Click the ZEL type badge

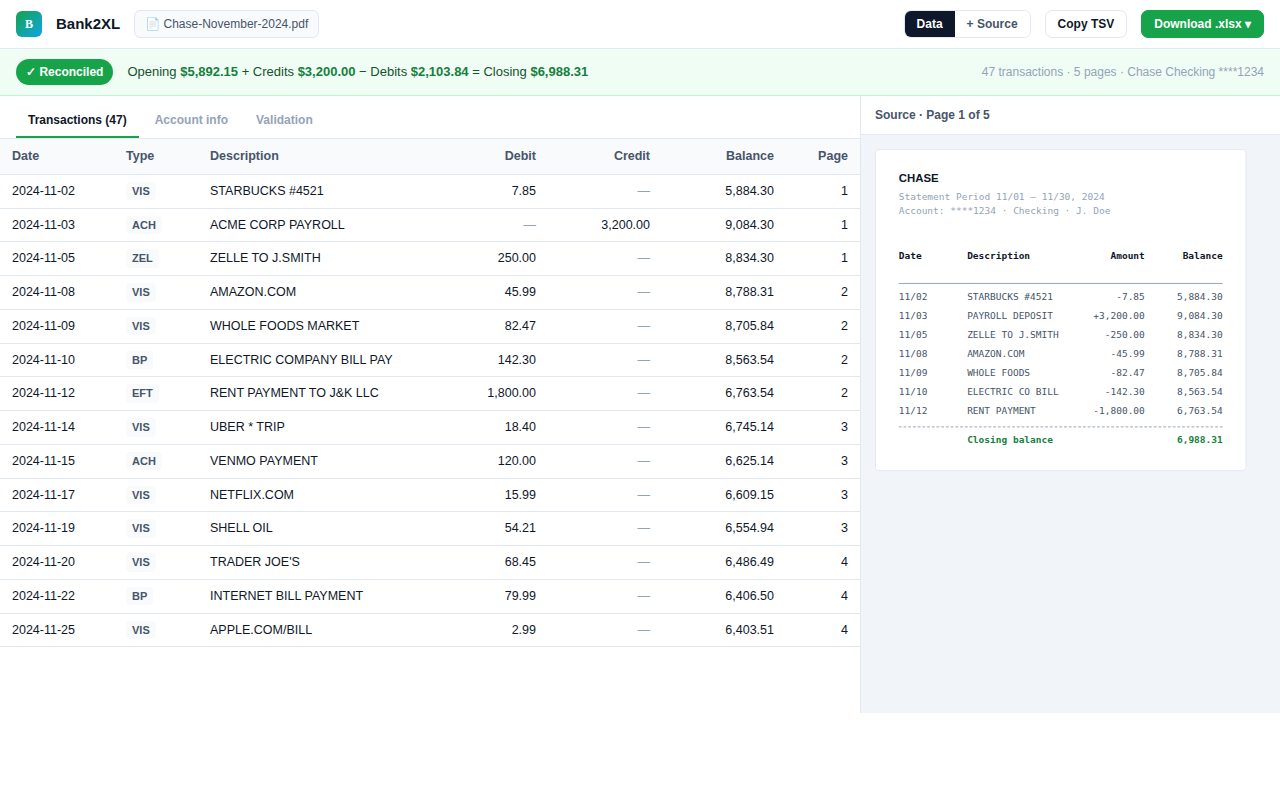[x=142, y=258]
